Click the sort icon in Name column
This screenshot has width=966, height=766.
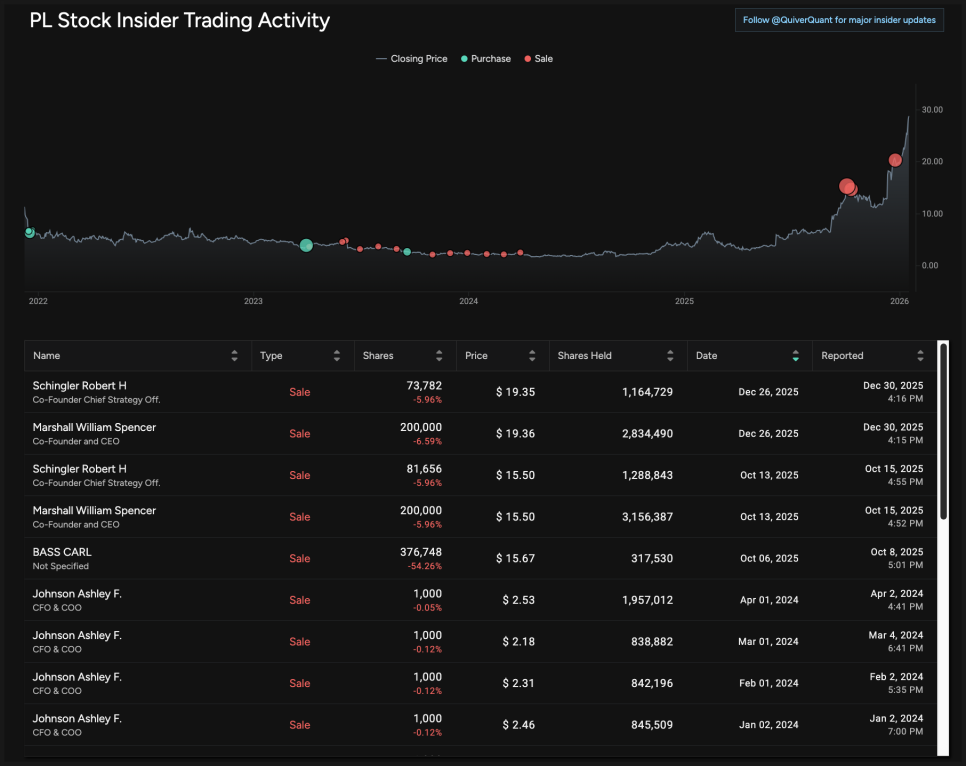[x=234, y=356]
